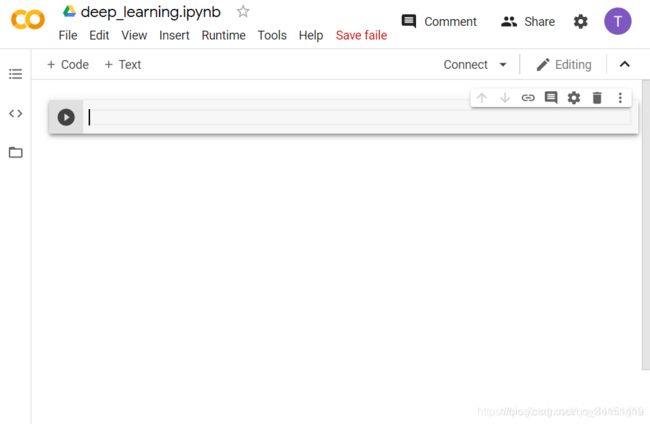Open the code snippets sidebar
Screen dimensions: 650x424
point(15,113)
